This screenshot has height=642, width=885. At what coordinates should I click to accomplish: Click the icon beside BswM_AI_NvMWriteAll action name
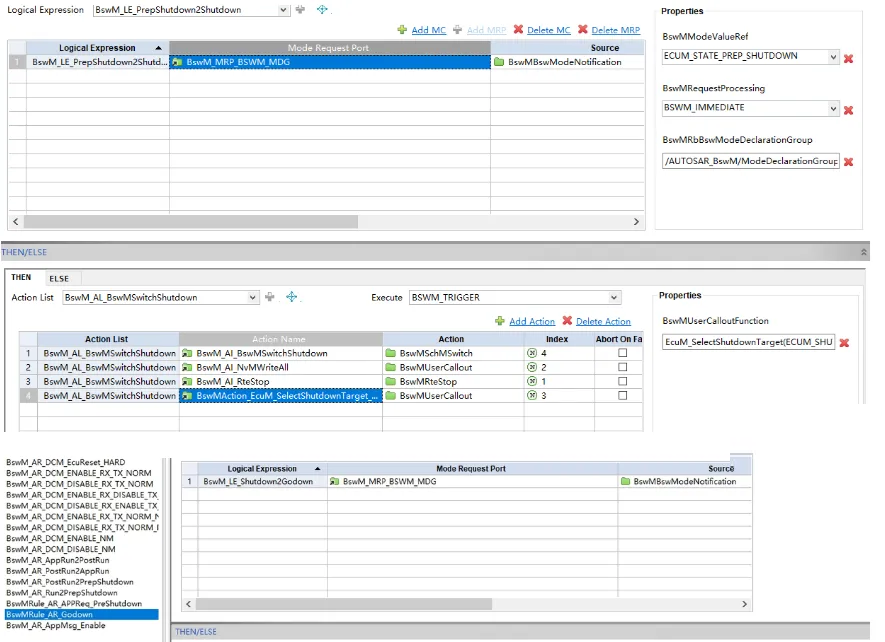pos(187,368)
